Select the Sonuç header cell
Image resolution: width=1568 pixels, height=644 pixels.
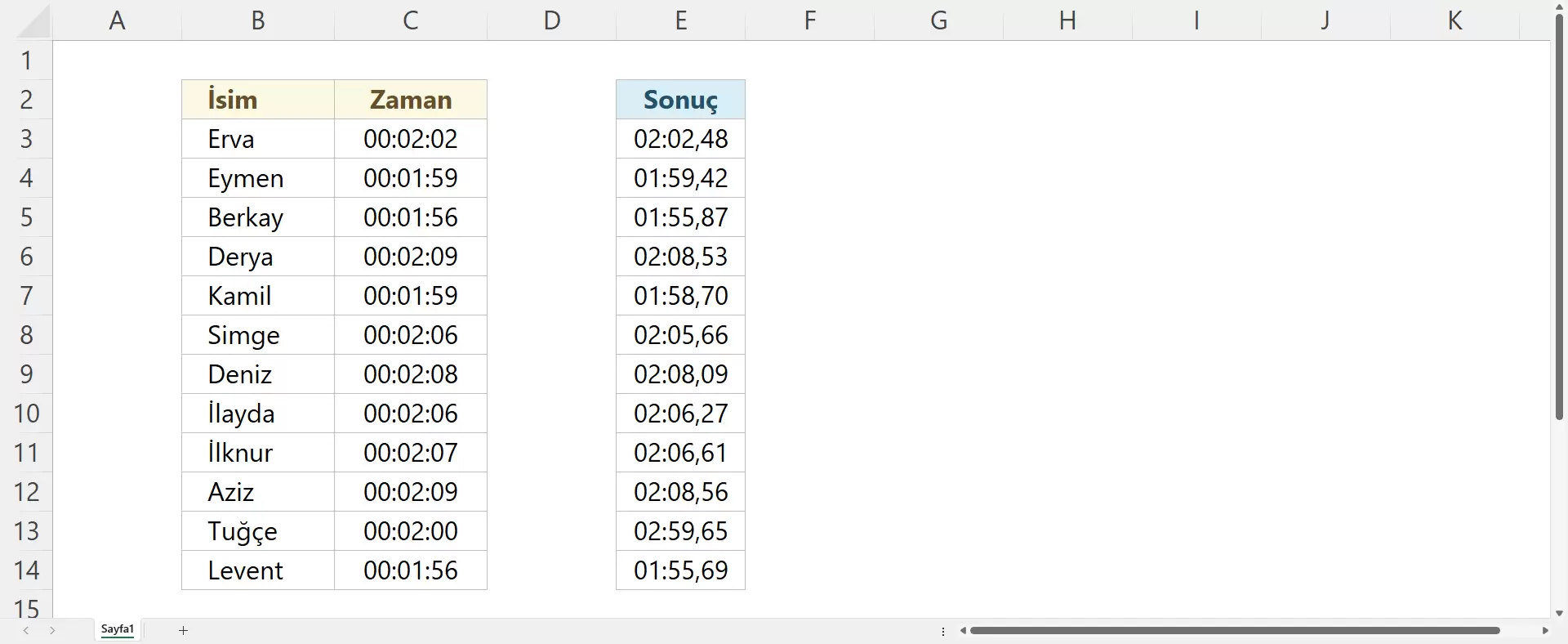pos(680,100)
